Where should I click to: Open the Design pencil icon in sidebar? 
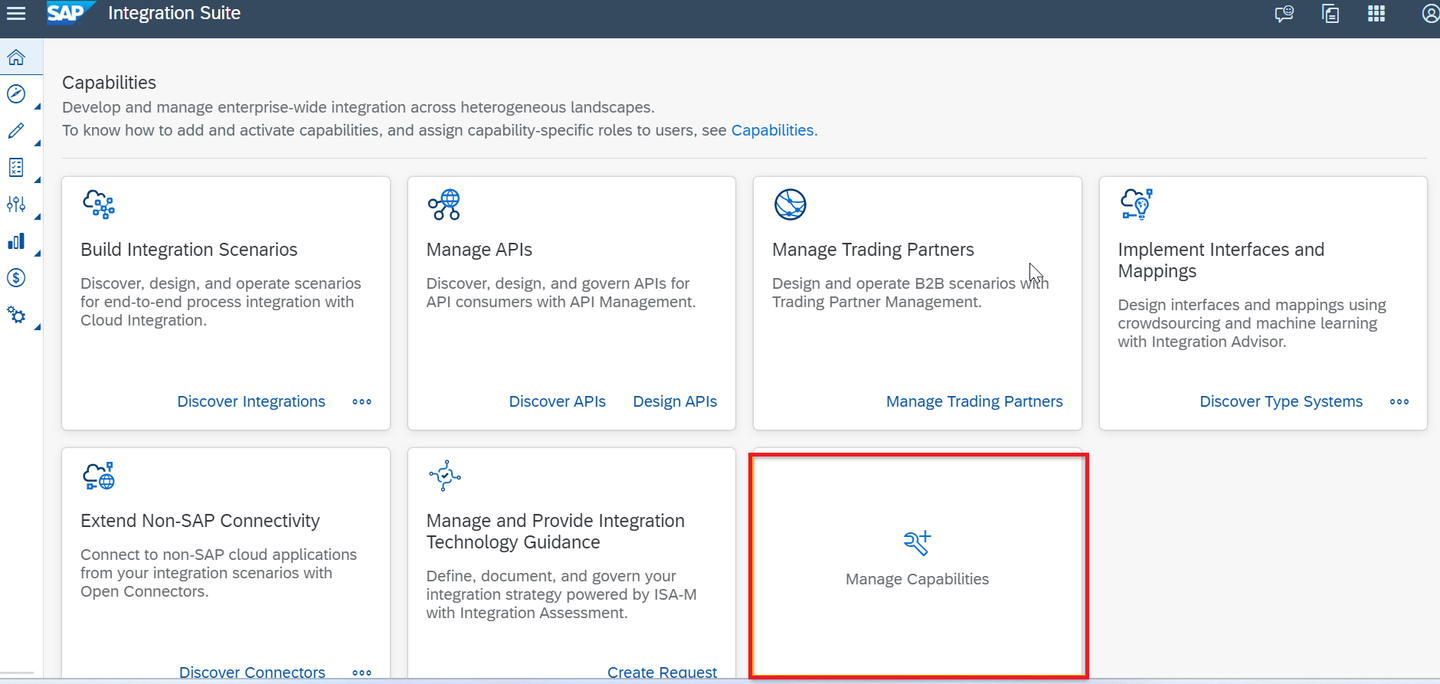tap(16, 131)
